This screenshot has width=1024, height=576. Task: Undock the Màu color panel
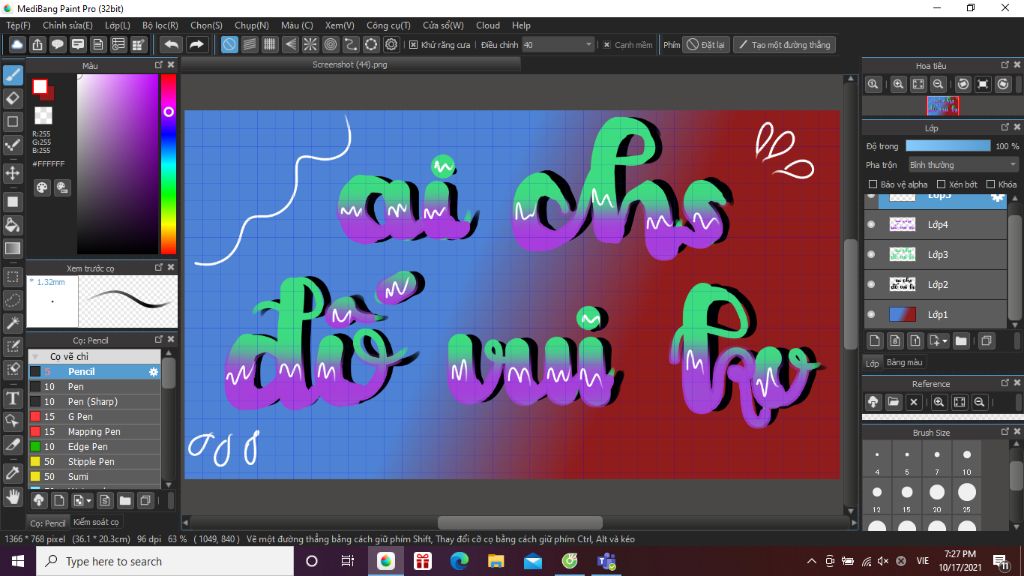point(159,65)
